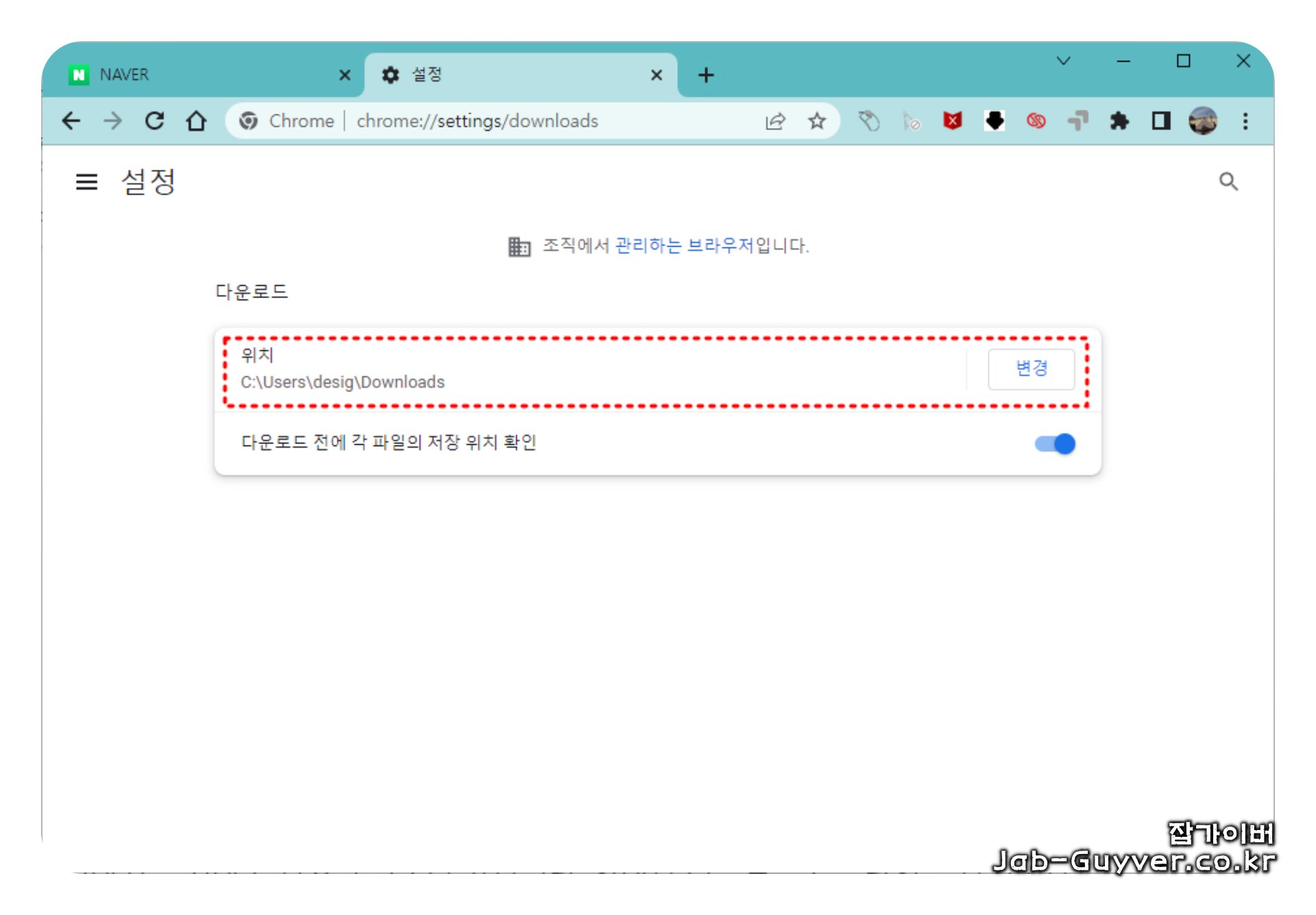Open the puzzle-piece extensions menu

(1119, 121)
